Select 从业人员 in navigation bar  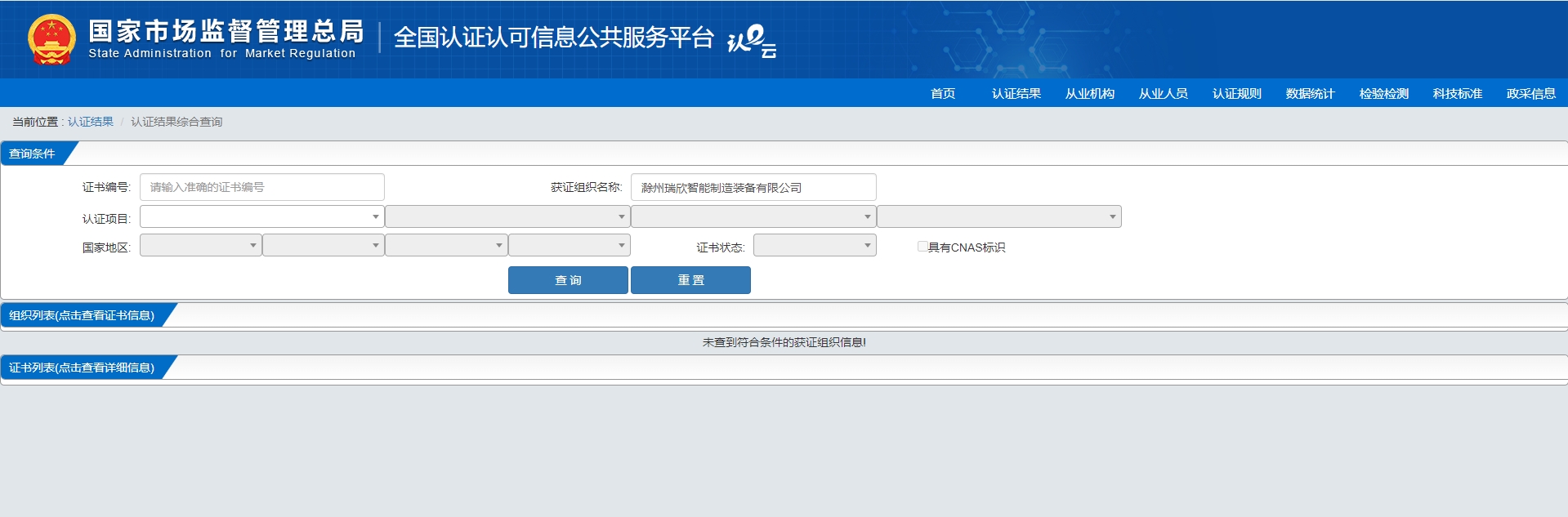pos(1164,93)
